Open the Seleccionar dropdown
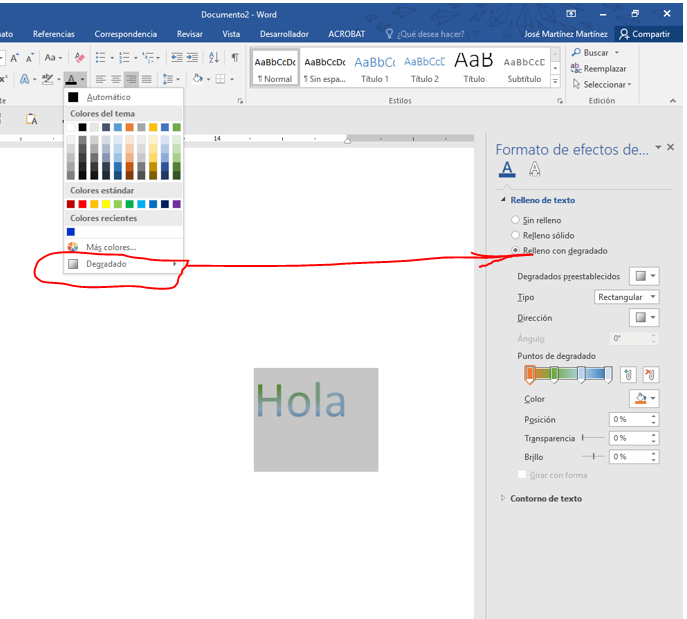Screen dimensions: 687x619 (x=602, y=85)
